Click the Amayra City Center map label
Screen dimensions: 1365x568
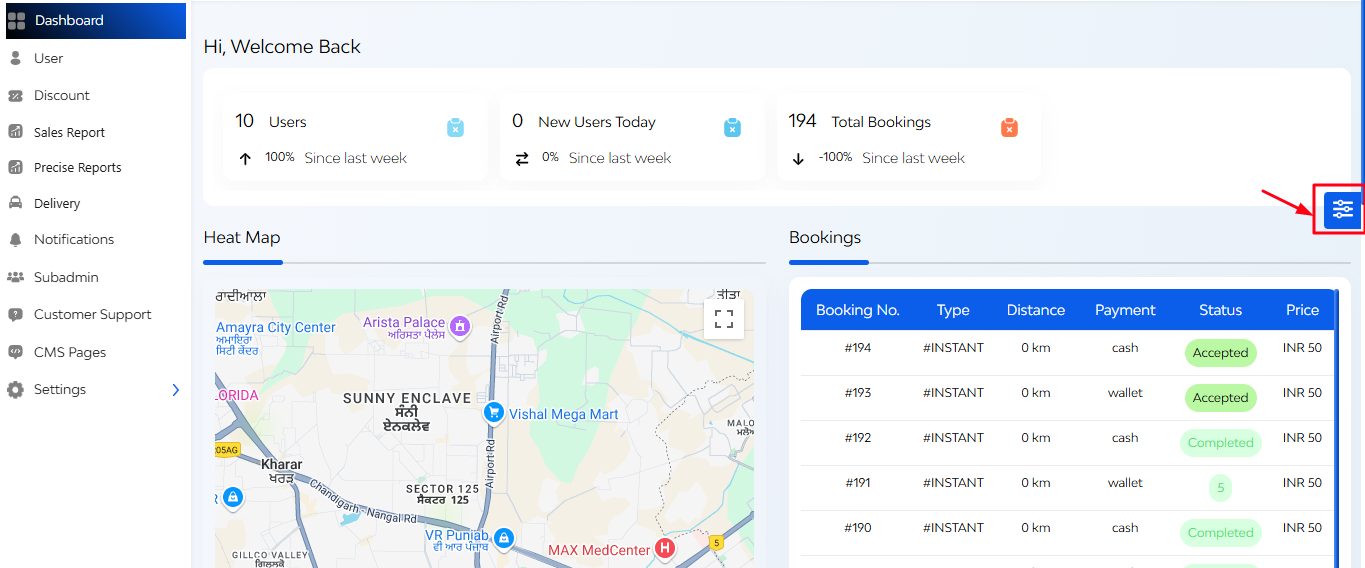[x=276, y=327]
